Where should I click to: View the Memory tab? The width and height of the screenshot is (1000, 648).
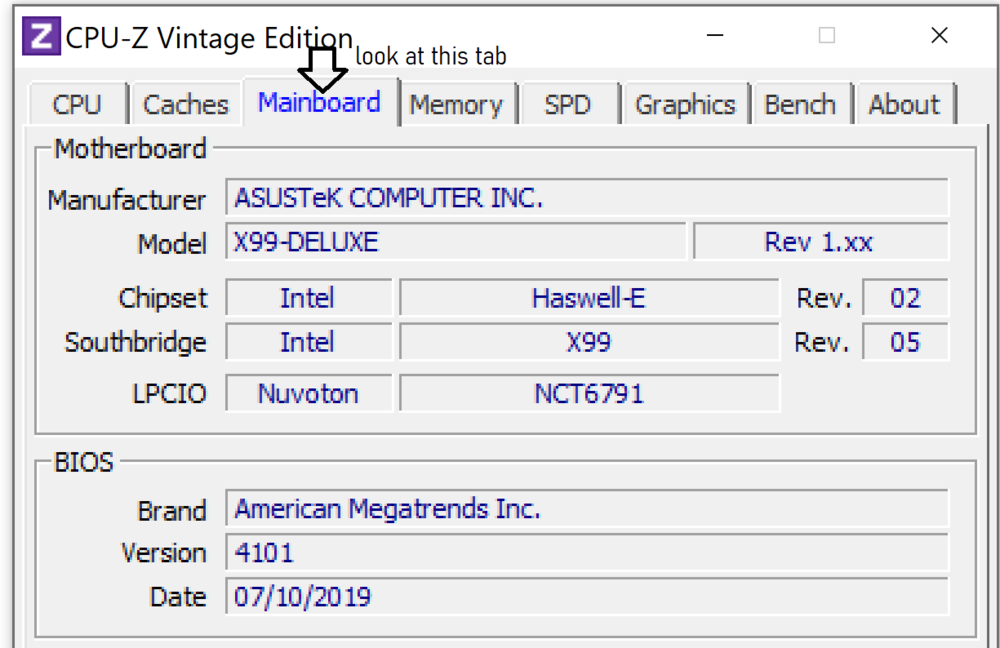pyautogui.click(x=458, y=103)
